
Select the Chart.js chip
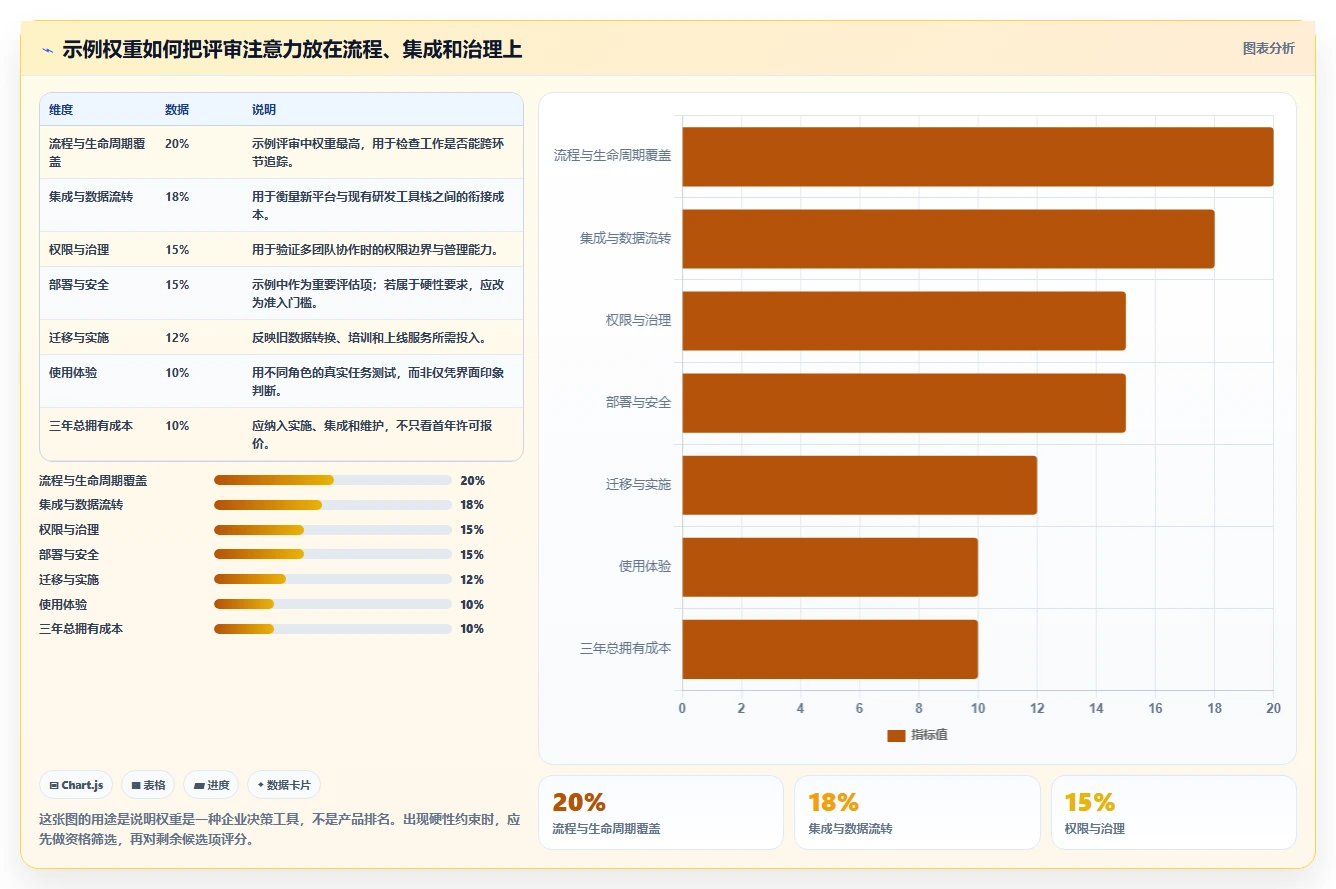point(76,785)
